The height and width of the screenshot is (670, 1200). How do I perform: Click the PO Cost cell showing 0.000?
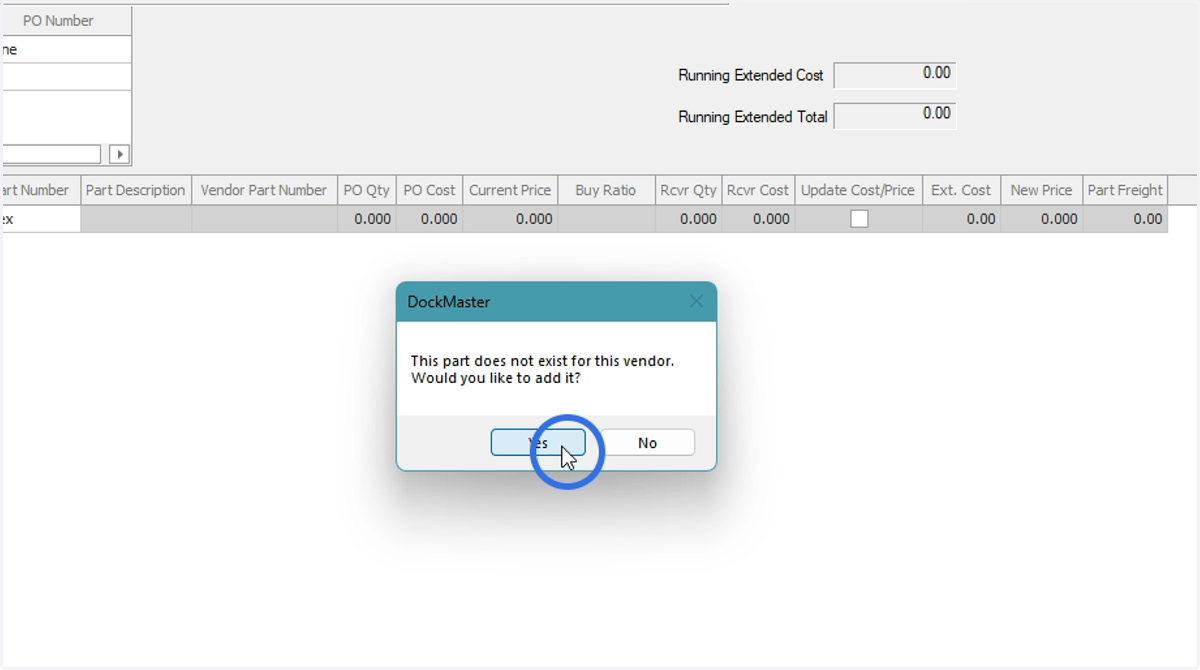(x=429, y=219)
